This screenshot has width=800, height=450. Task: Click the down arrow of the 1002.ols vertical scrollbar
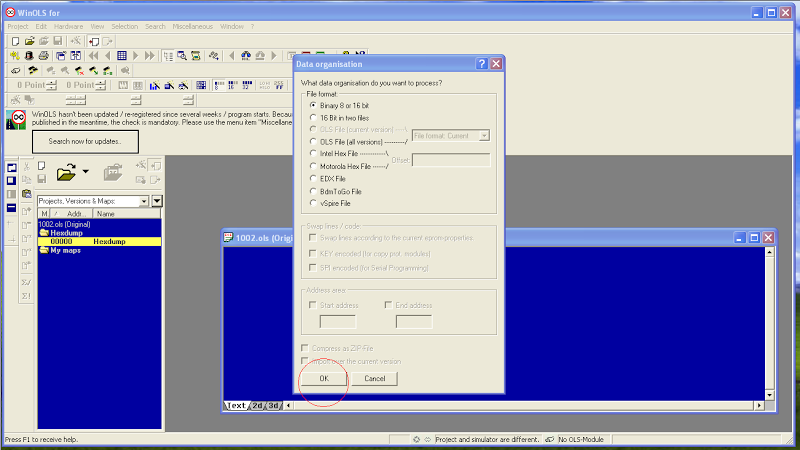point(769,395)
